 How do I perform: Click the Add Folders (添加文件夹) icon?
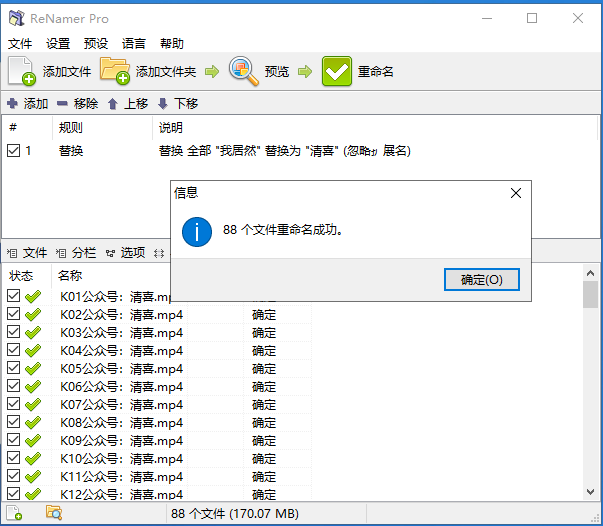pyautogui.click(x=115, y=71)
